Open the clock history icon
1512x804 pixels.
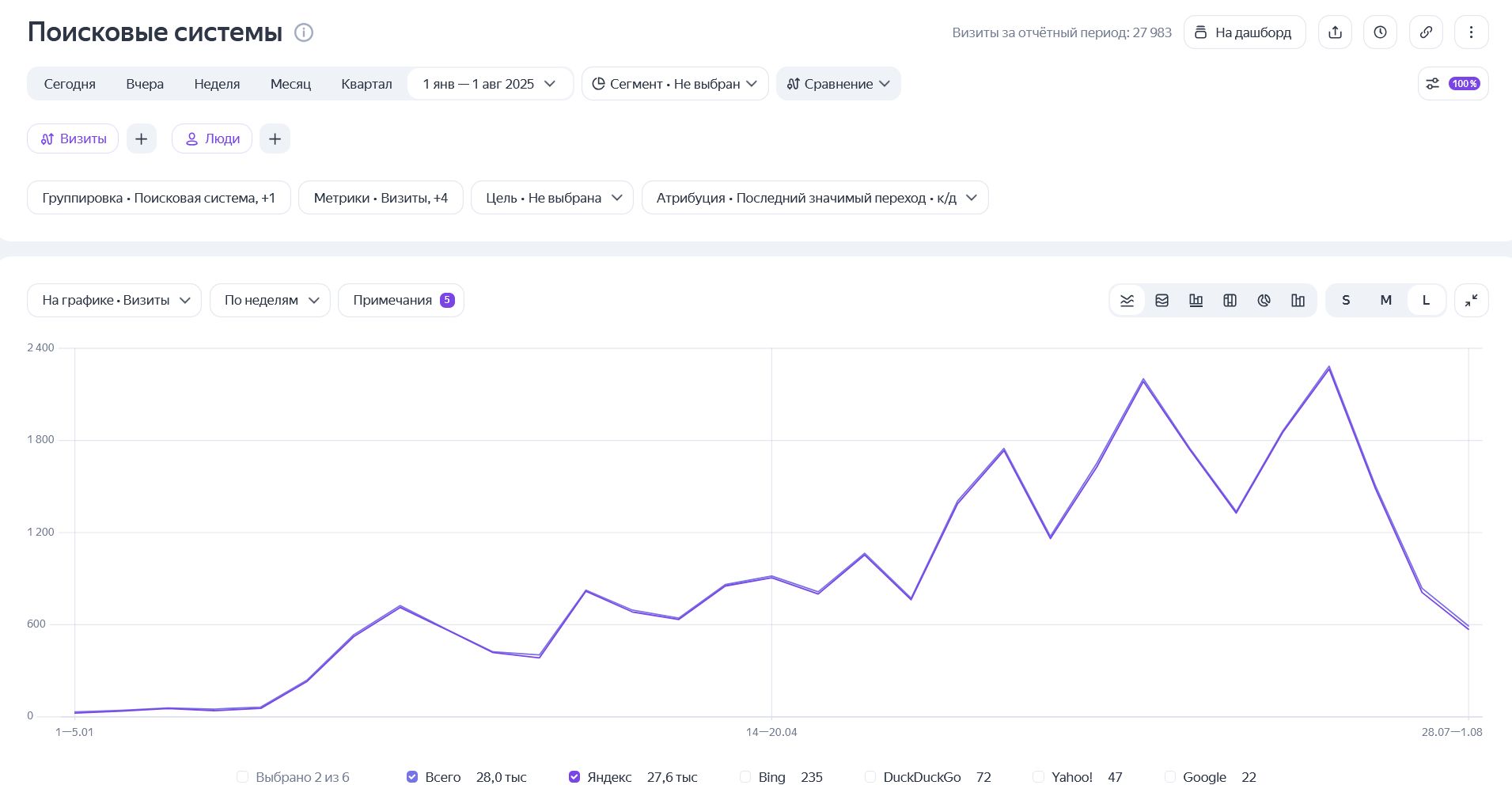click(x=1380, y=32)
